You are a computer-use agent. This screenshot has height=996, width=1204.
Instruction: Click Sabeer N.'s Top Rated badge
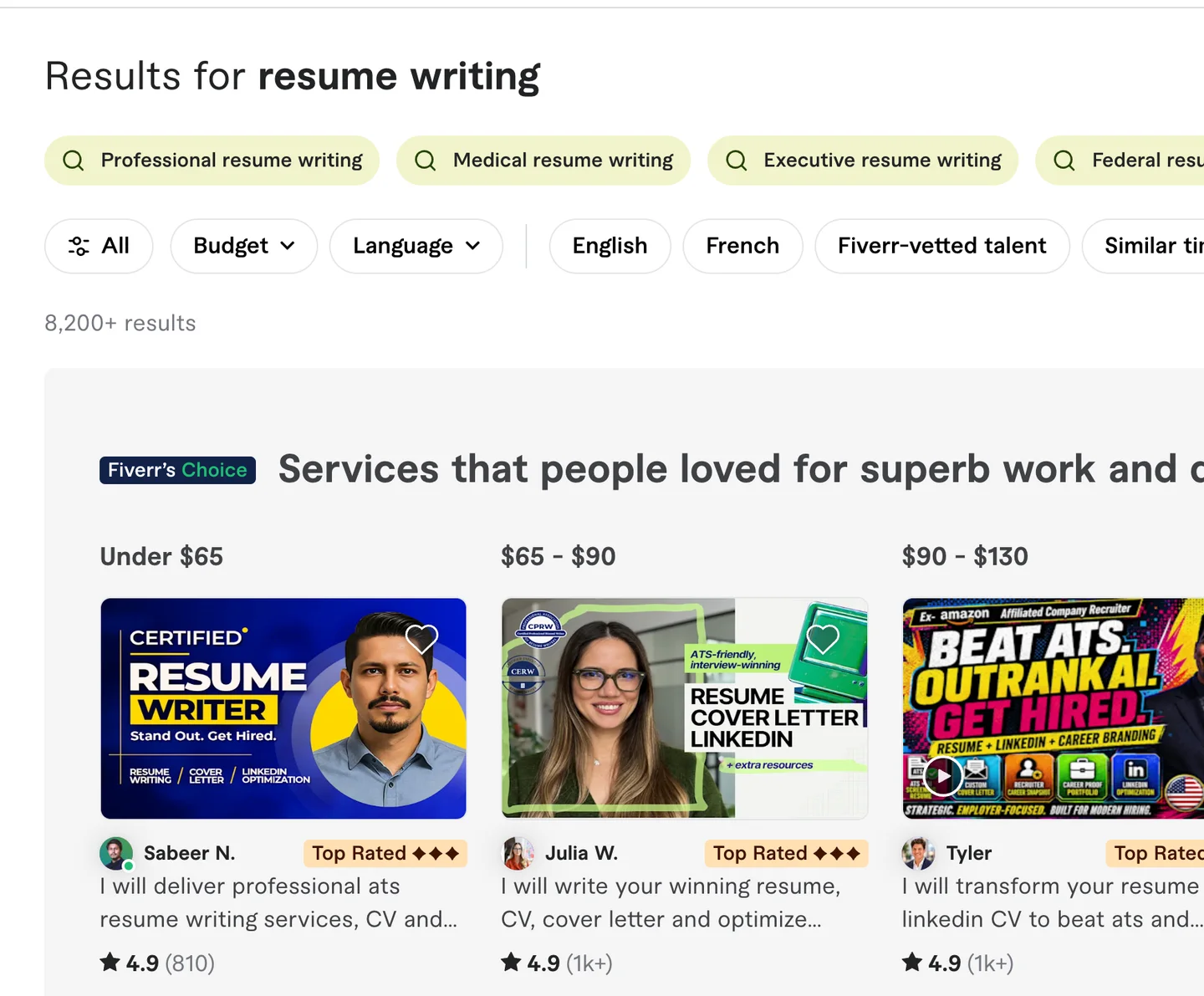tap(385, 853)
